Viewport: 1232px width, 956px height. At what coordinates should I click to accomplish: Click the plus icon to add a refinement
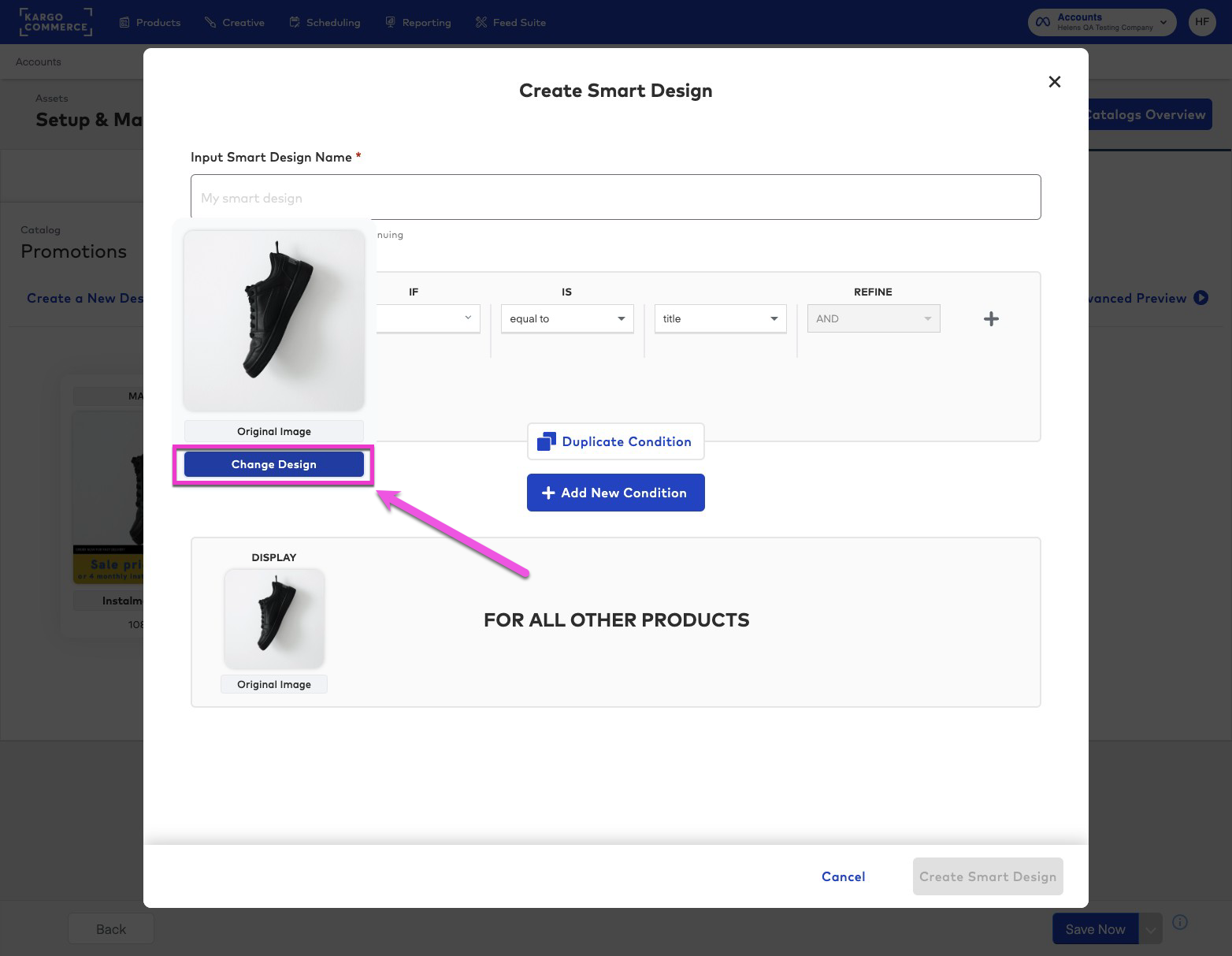(x=991, y=318)
